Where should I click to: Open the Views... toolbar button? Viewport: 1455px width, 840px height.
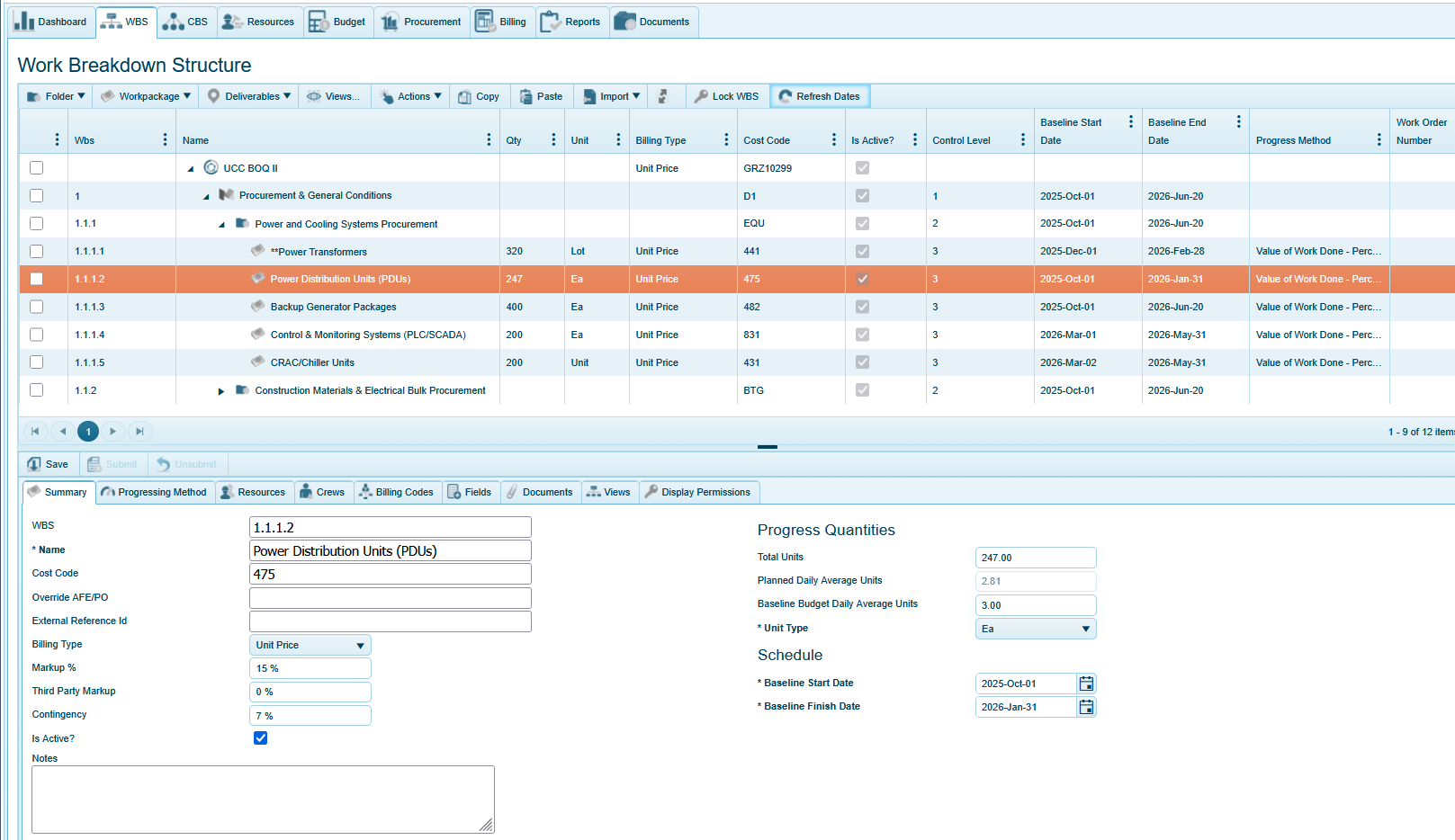(x=333, y=96)
